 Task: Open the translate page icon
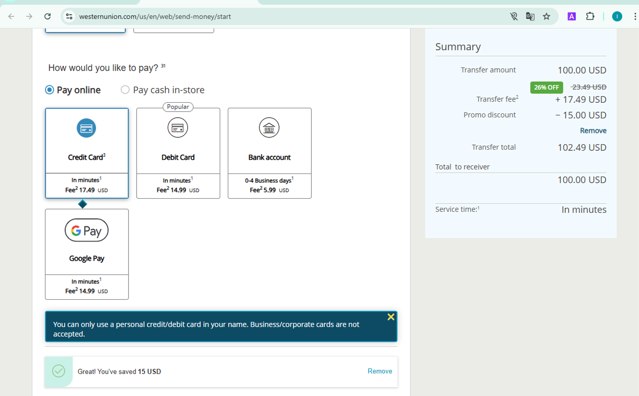(530, 16)
